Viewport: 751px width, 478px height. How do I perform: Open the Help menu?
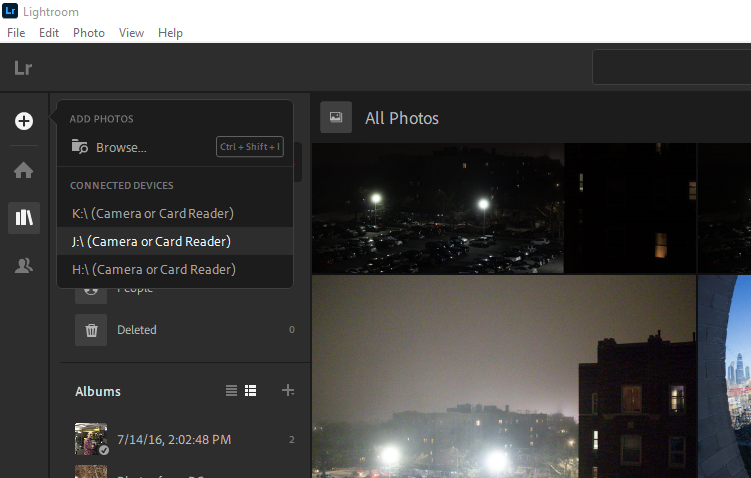170,33
